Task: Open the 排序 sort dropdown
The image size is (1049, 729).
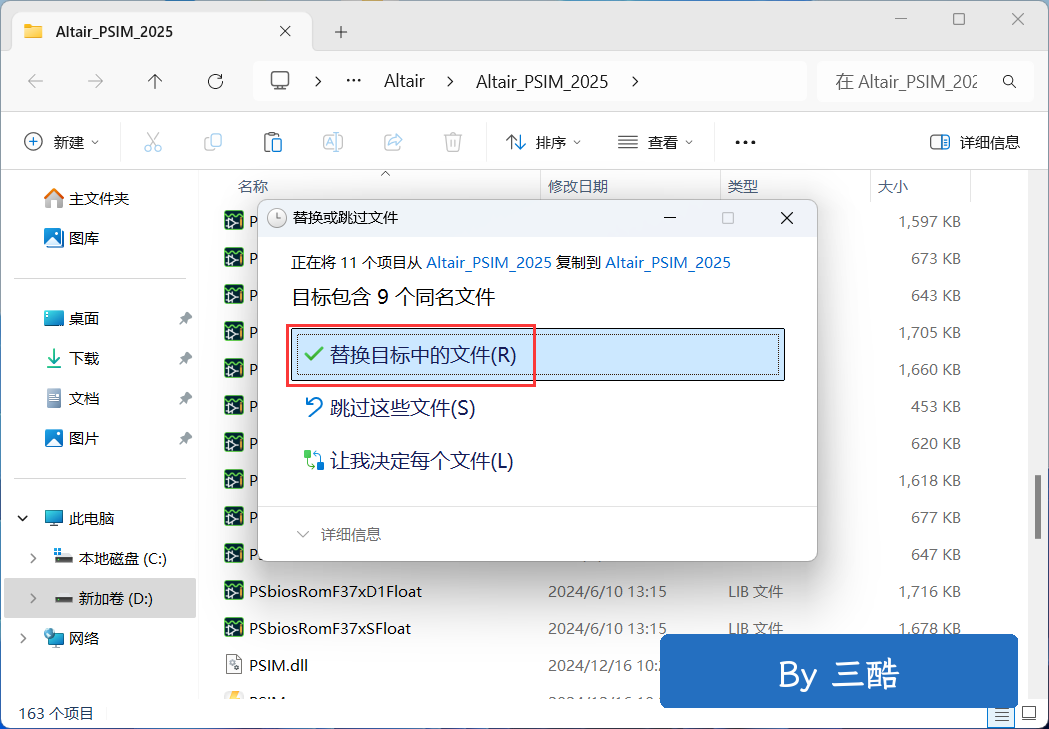Action: pyautogui.click(x=543, y=142)
